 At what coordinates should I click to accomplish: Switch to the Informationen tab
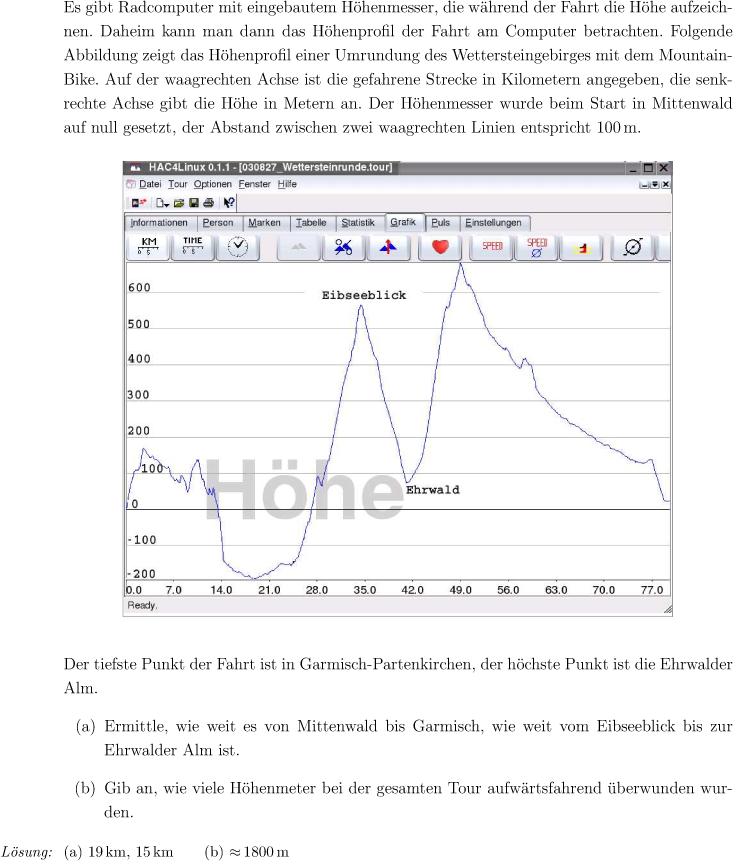tap(159, 223)
